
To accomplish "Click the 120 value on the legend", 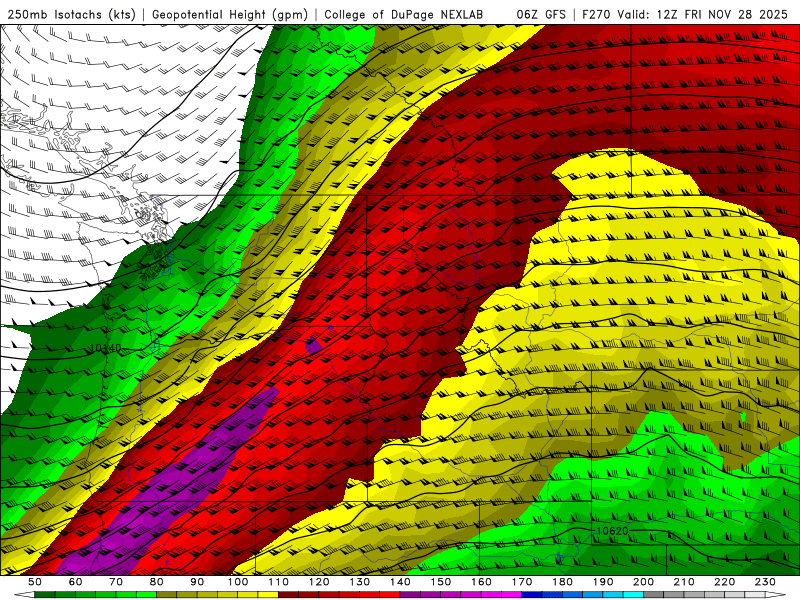I will tap(319, 582).
